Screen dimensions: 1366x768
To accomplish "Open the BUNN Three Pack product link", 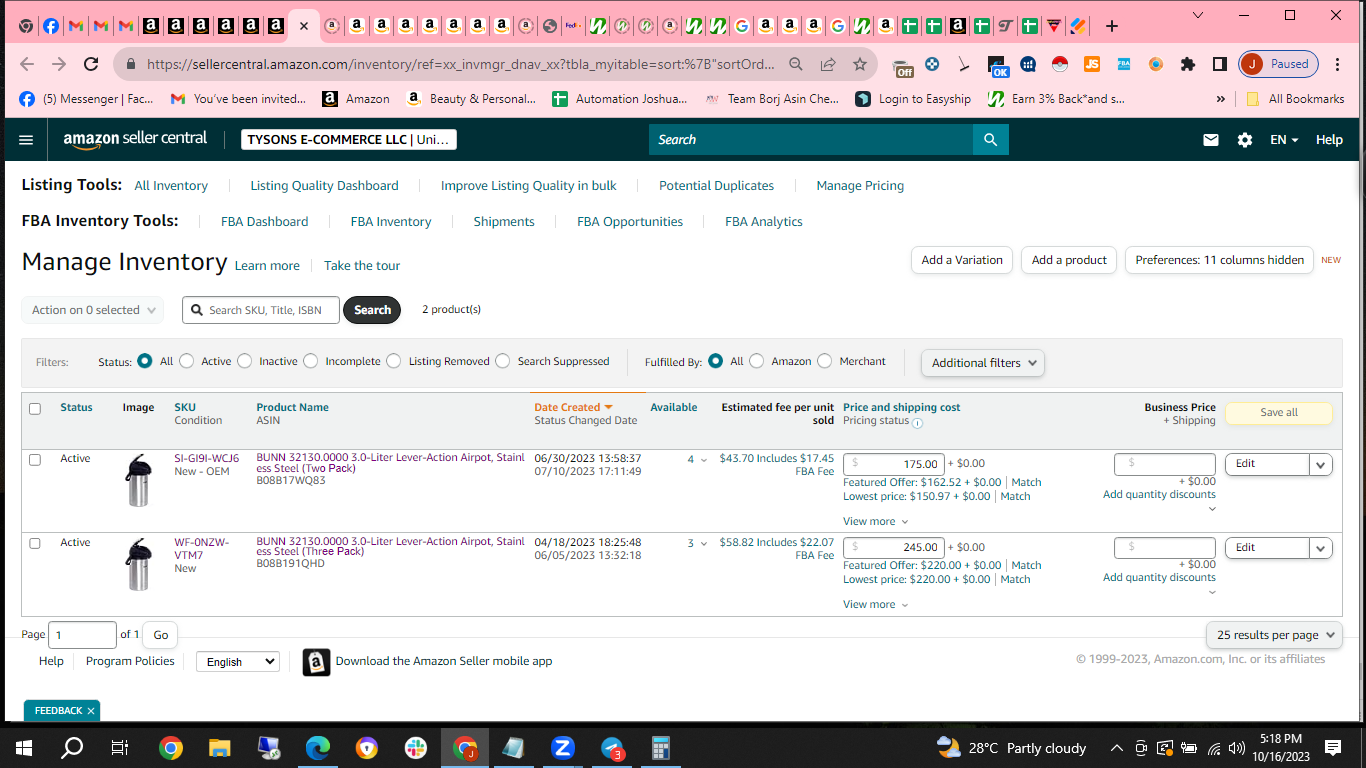I will [x=390, y=546].
